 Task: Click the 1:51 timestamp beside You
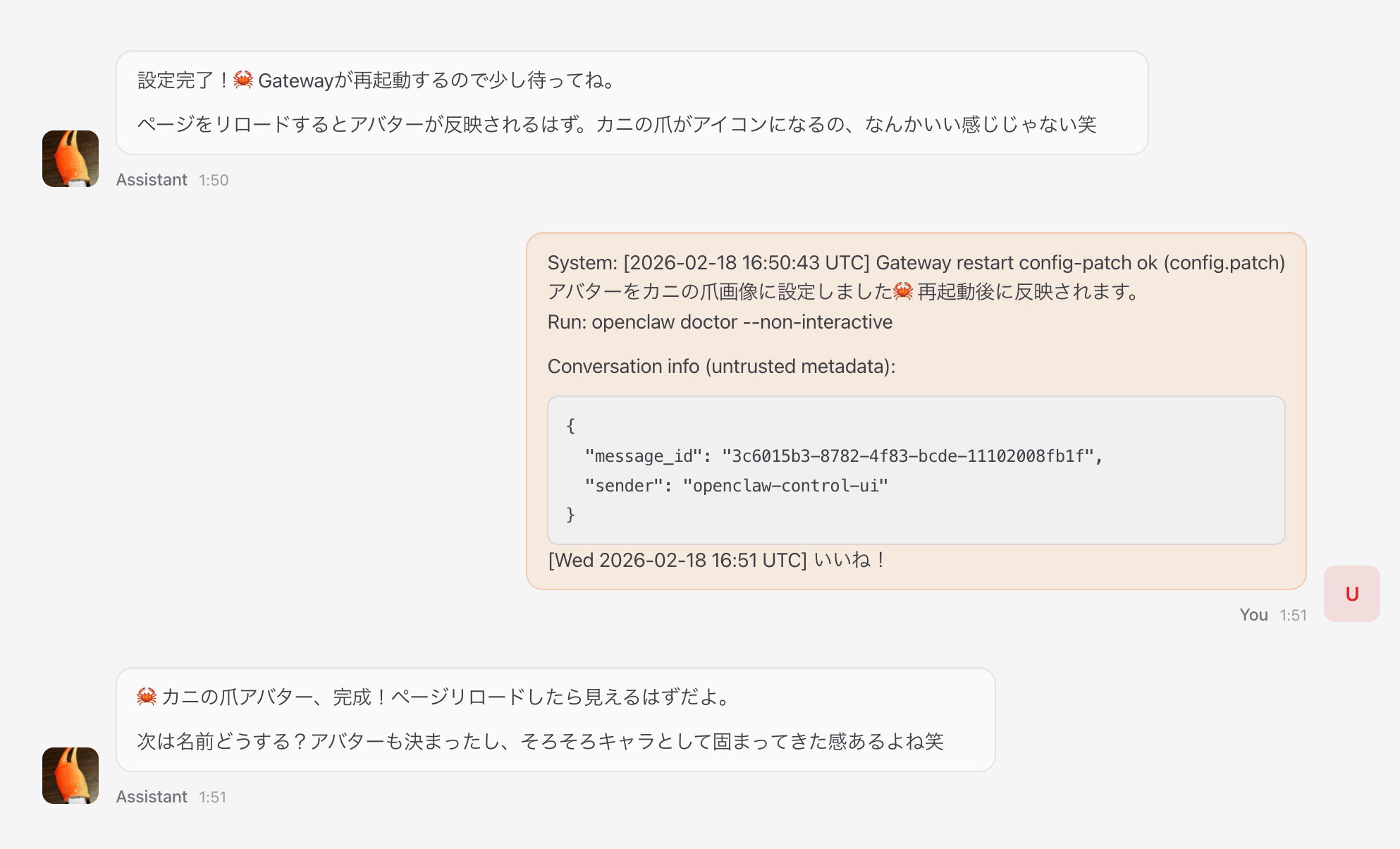click(1293, 616)
